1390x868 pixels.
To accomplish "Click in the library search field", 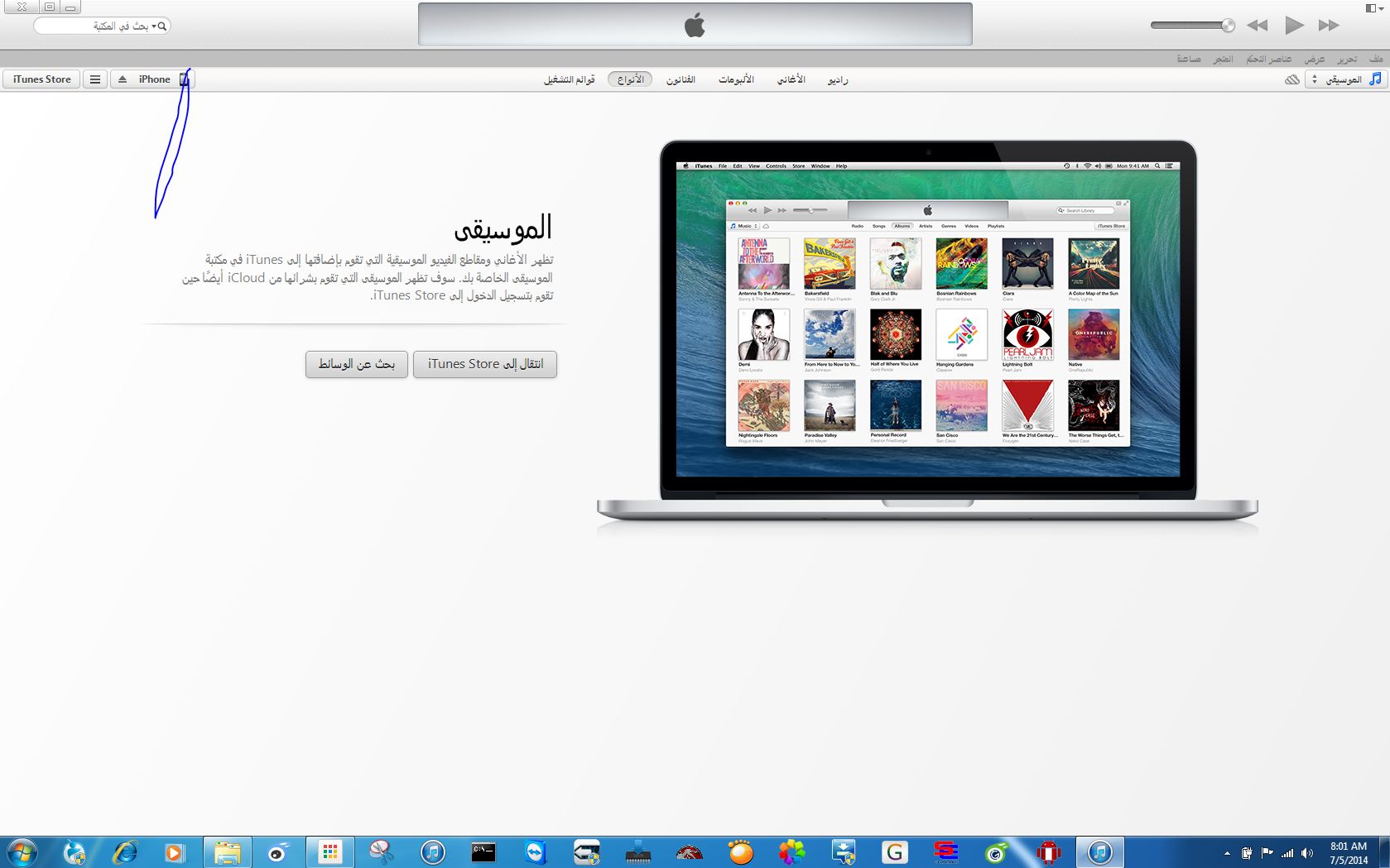I will 102,26.
